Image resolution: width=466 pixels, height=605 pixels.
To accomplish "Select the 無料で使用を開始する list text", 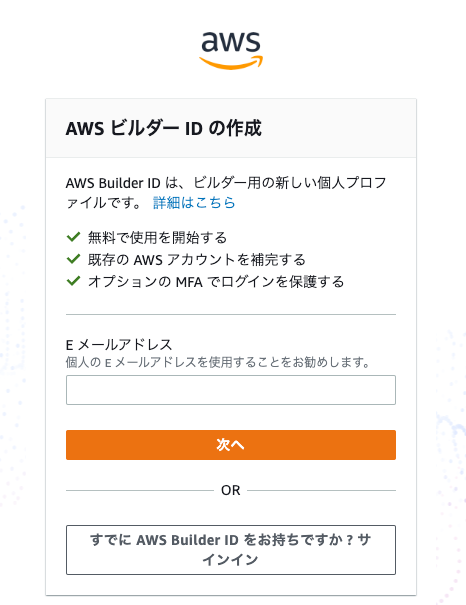I will coord(157,237).
